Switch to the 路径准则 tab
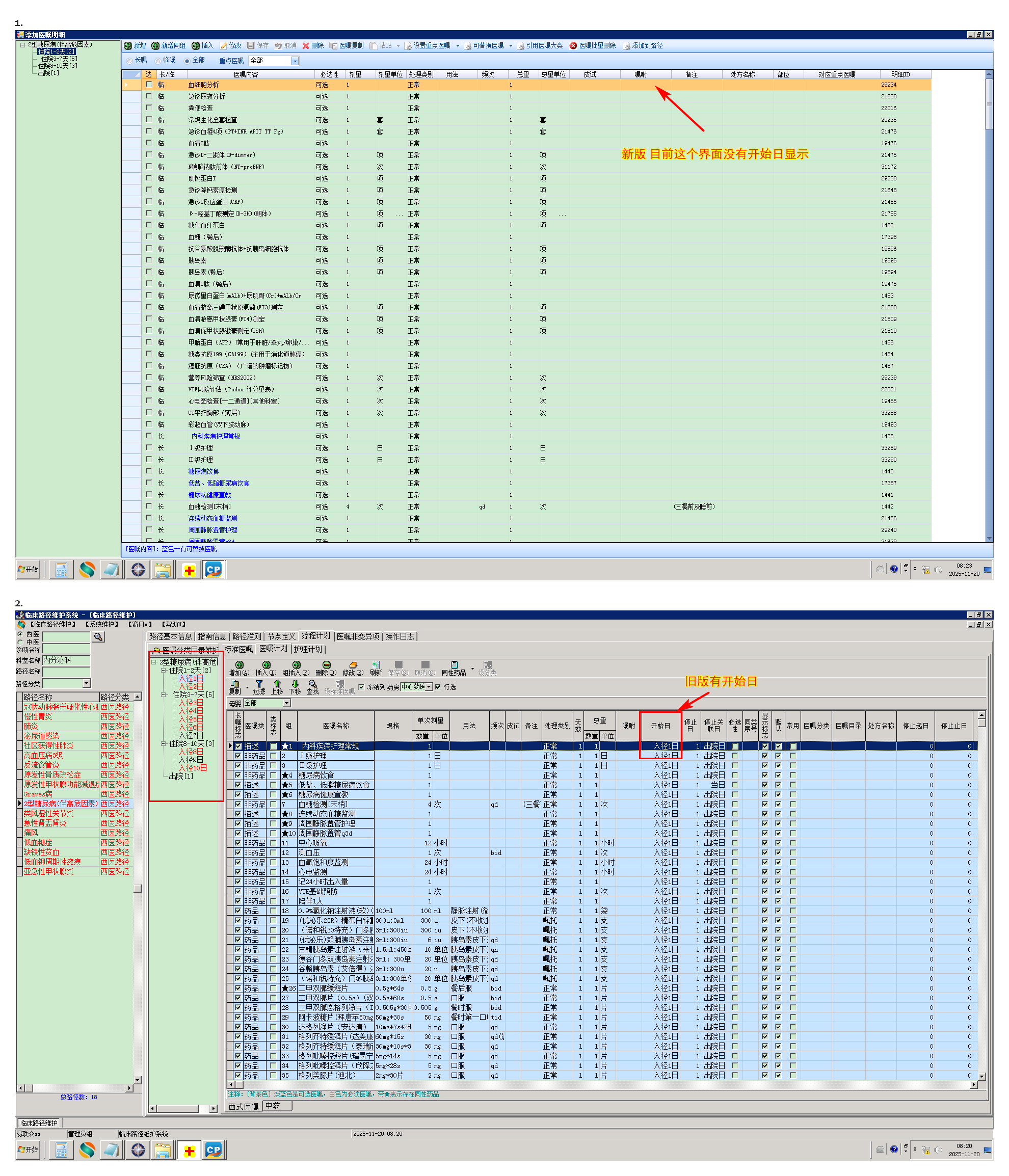Viewport: 1009px width, 1176px height. point(247,636)
